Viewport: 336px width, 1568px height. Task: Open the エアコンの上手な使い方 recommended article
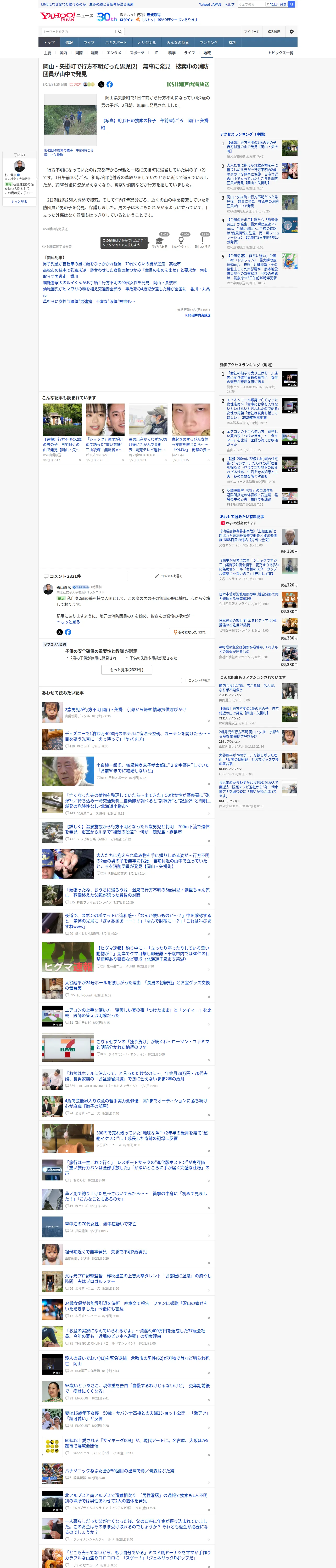coord(138,1013)
